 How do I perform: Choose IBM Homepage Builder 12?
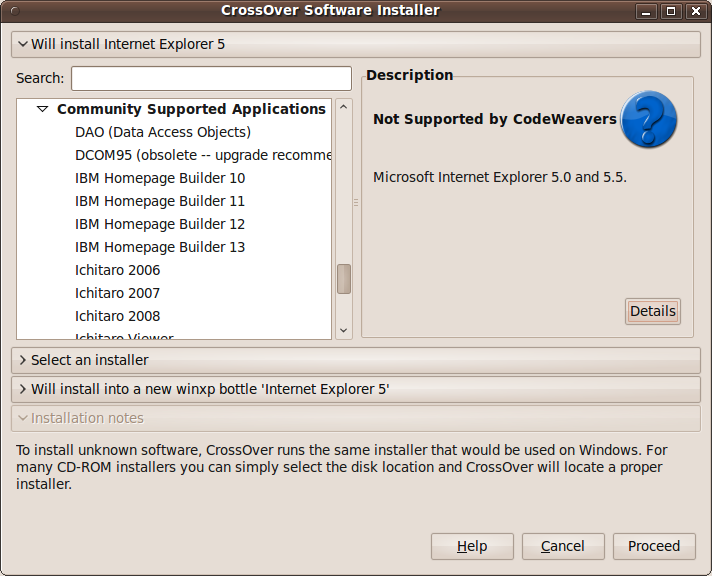pyautogui.click(x=160, y=224)
